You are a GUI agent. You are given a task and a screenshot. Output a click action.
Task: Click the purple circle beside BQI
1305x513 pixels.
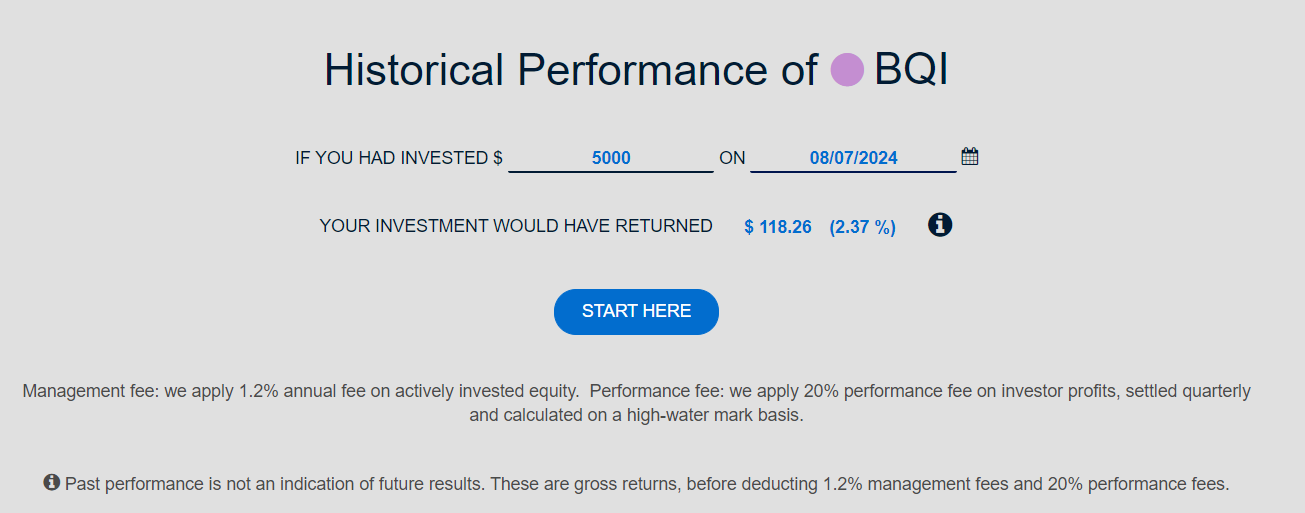coord(847,71)
